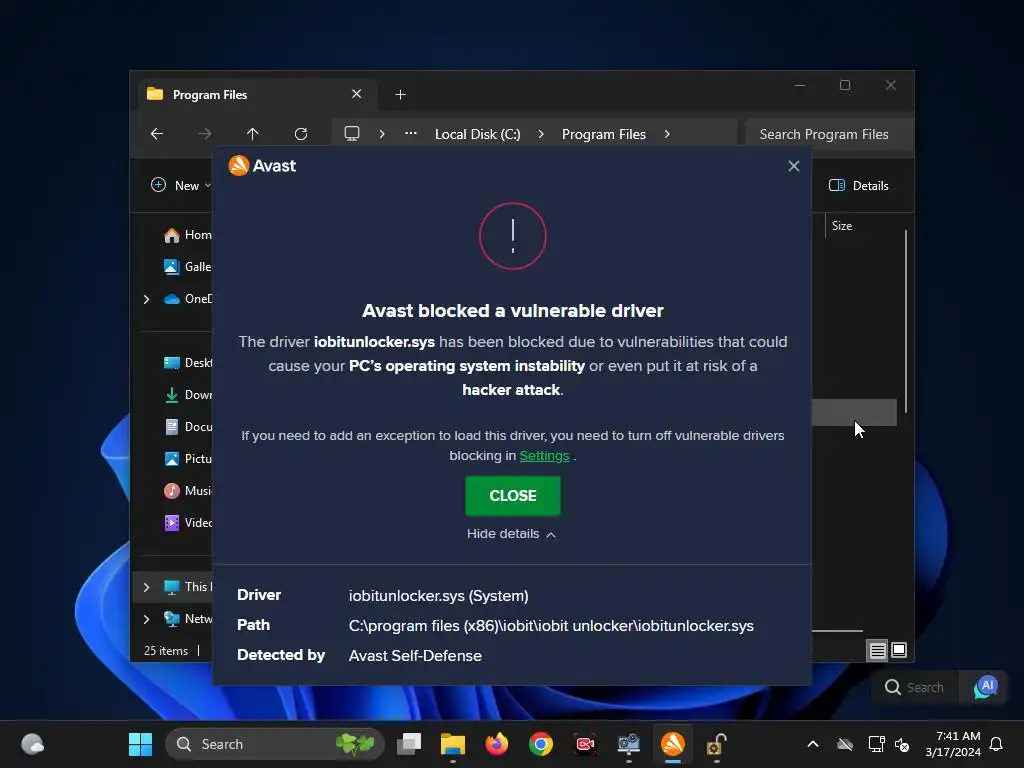Open the clock showing 7:41 AM

click(x=953, y=744)
